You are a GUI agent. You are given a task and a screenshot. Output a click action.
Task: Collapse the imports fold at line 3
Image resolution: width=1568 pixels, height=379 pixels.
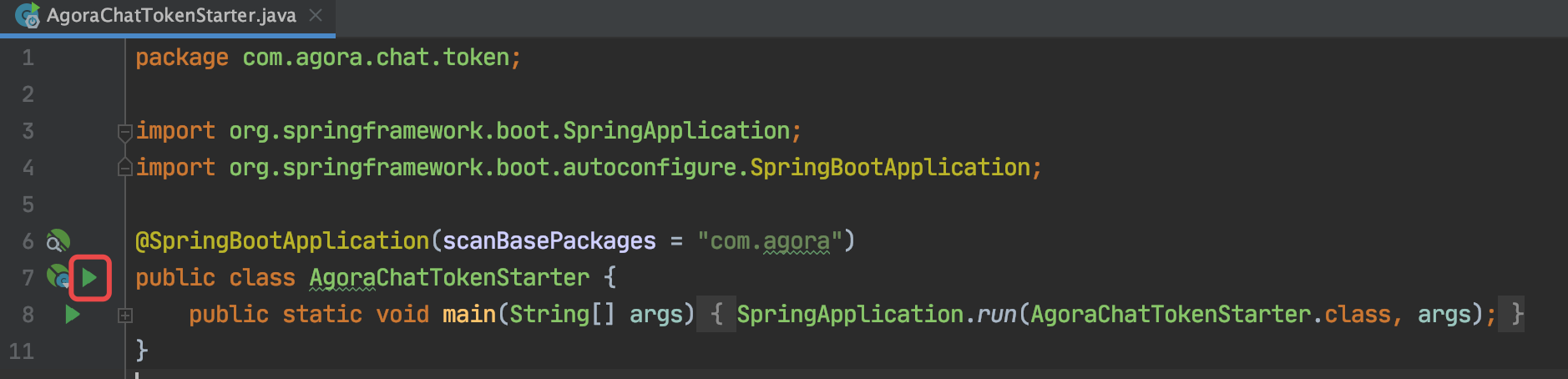[x=124, y=131]
